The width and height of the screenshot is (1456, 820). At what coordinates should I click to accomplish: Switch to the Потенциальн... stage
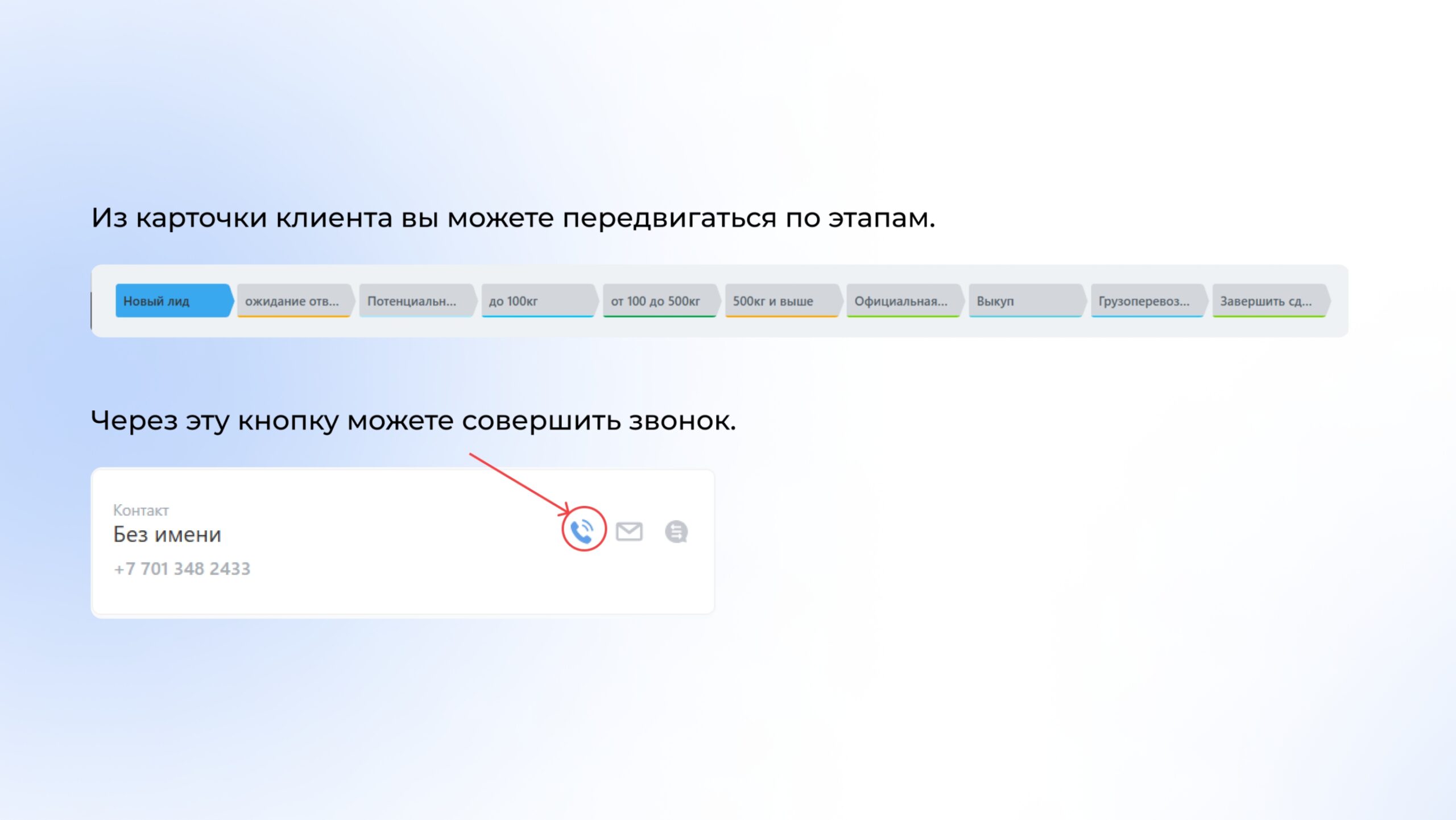418,301
